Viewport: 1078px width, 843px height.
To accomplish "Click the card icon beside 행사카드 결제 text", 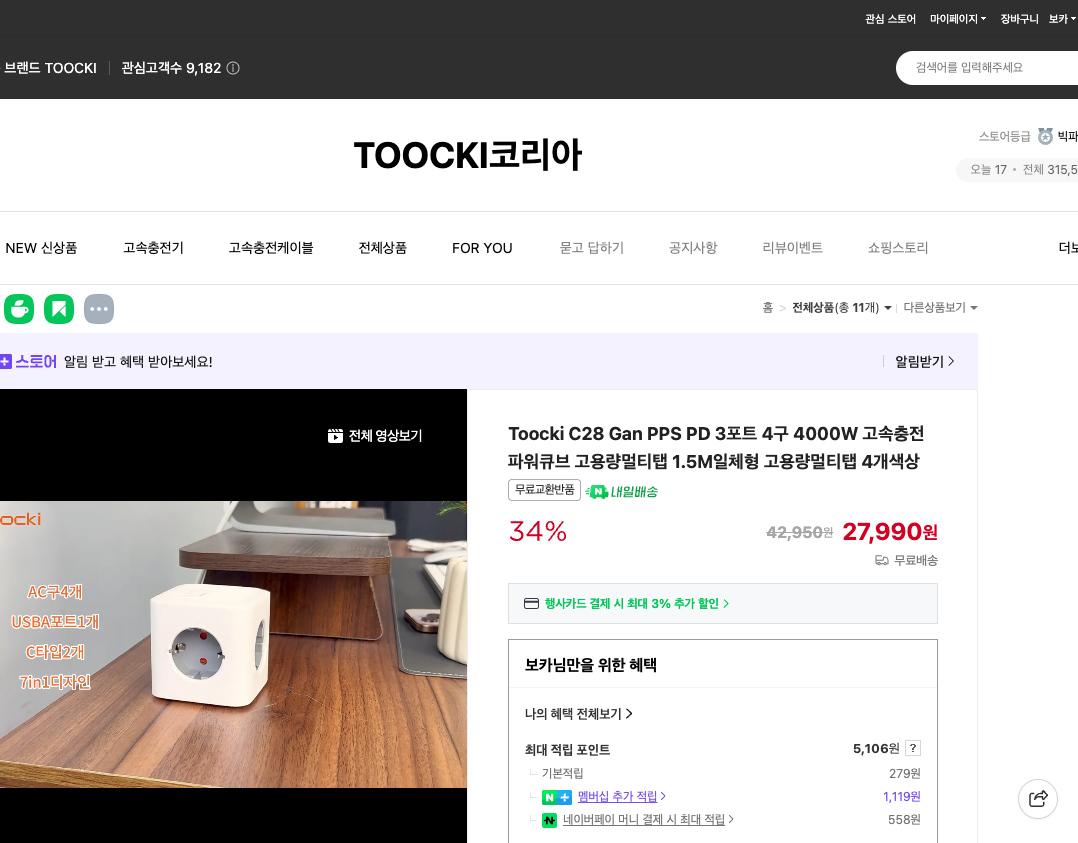I will point(531,603).
